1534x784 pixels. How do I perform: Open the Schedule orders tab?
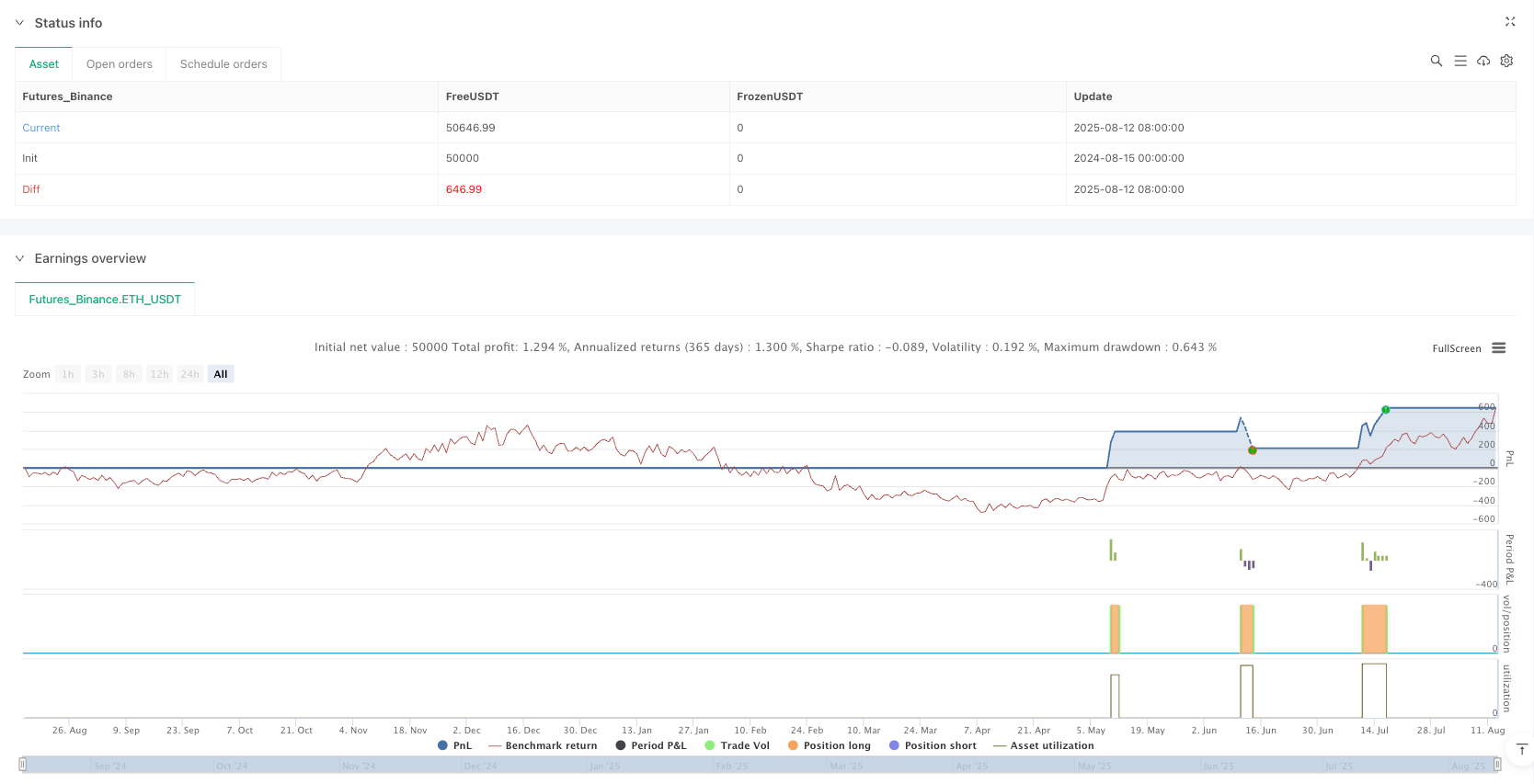tap(223, 64)
